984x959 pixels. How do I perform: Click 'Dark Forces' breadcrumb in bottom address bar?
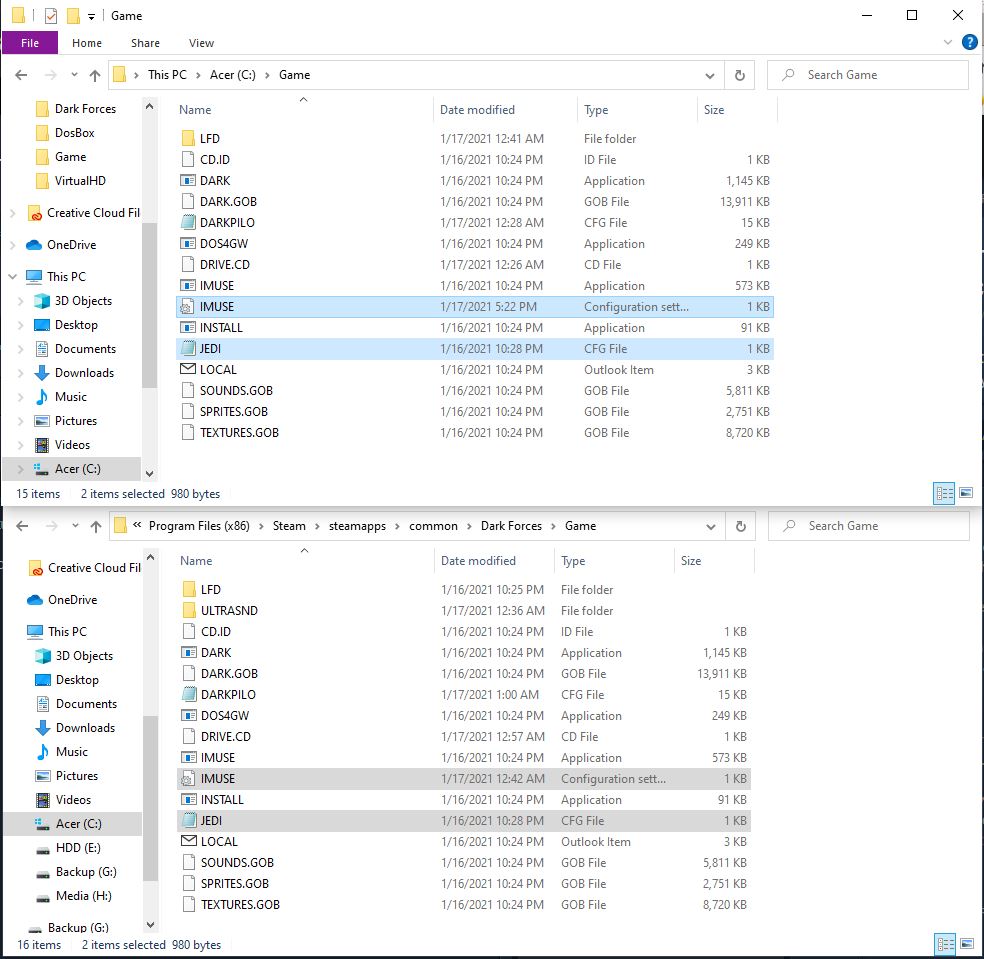tap(511, 526)
